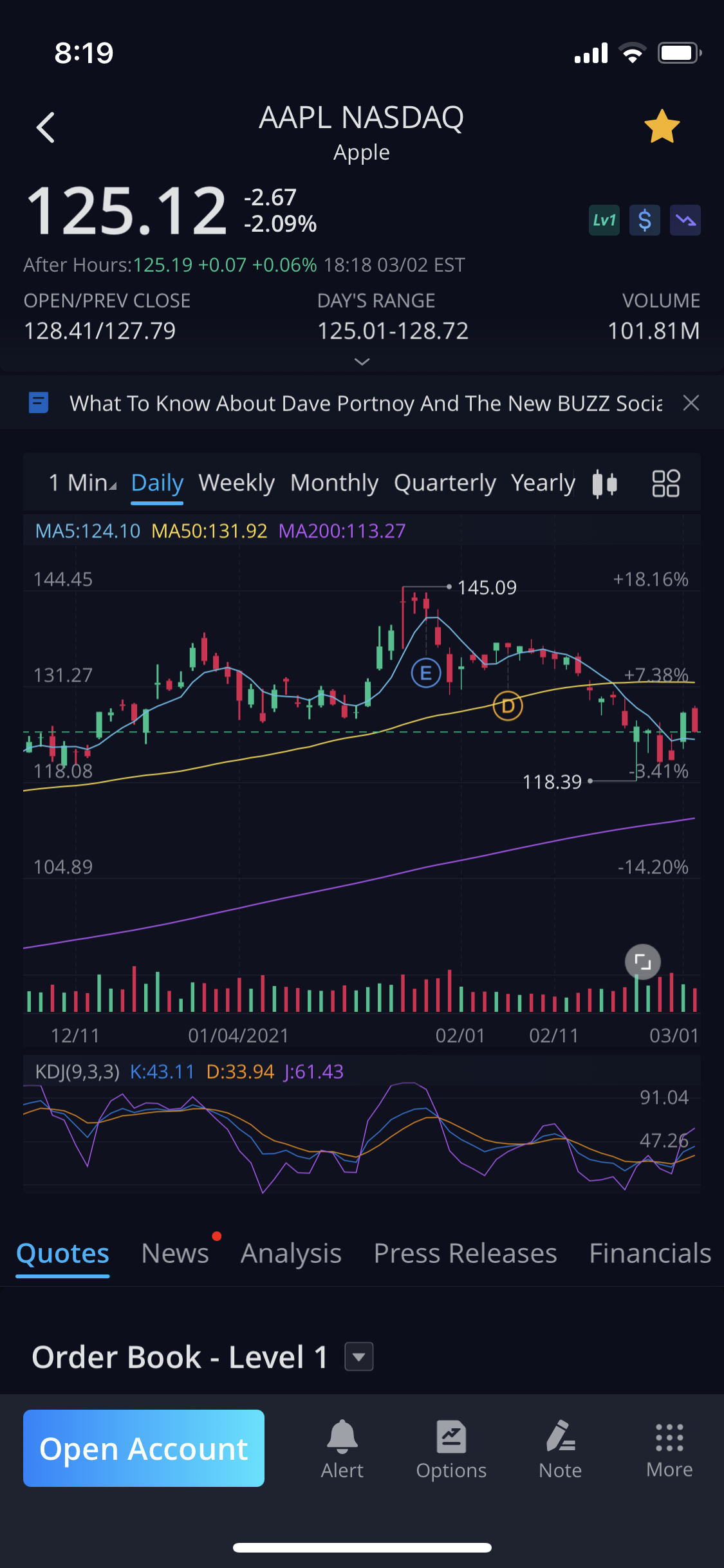Dismiss the Dave Portnoy news banner
The image size is (724, 1568).
(691, 403)
